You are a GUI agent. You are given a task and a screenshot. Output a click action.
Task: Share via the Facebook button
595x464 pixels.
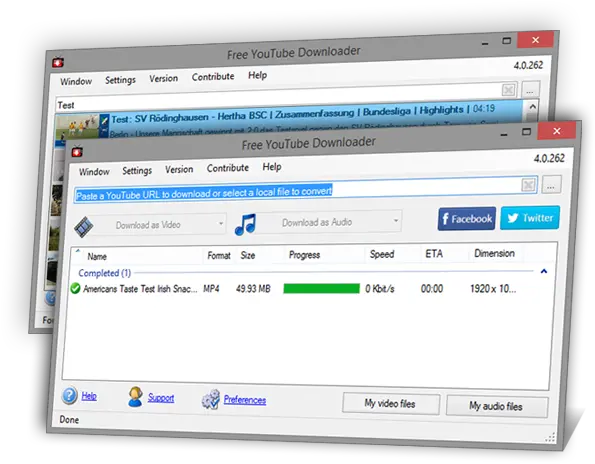coord(467,219)
